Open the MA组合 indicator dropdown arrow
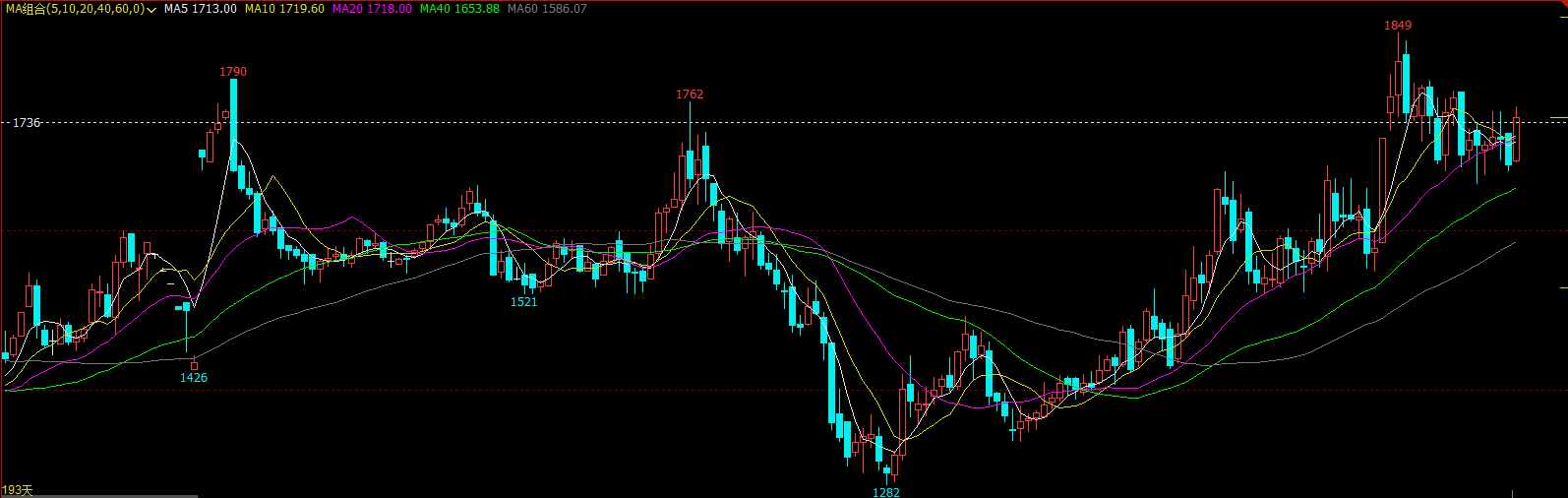The image size is (1568, 498). [152, 9]
